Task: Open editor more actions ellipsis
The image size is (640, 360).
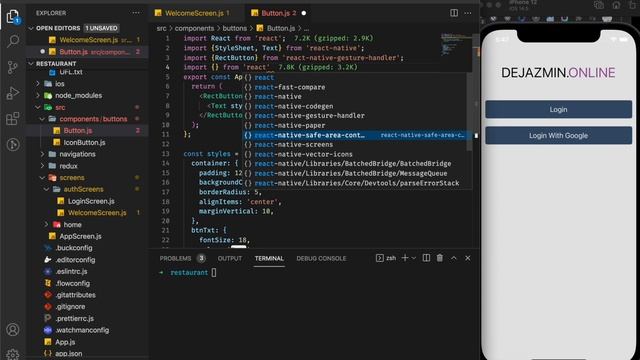Action: [468, 13]
